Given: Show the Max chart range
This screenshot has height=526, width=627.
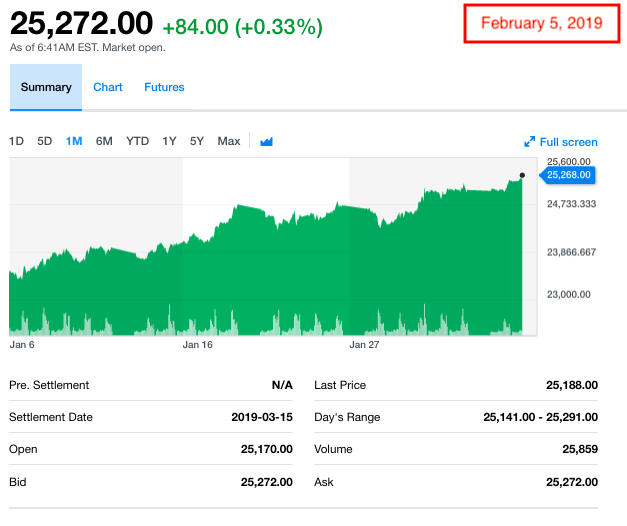Looking at the screenshot, I should (x=229, y=141).
